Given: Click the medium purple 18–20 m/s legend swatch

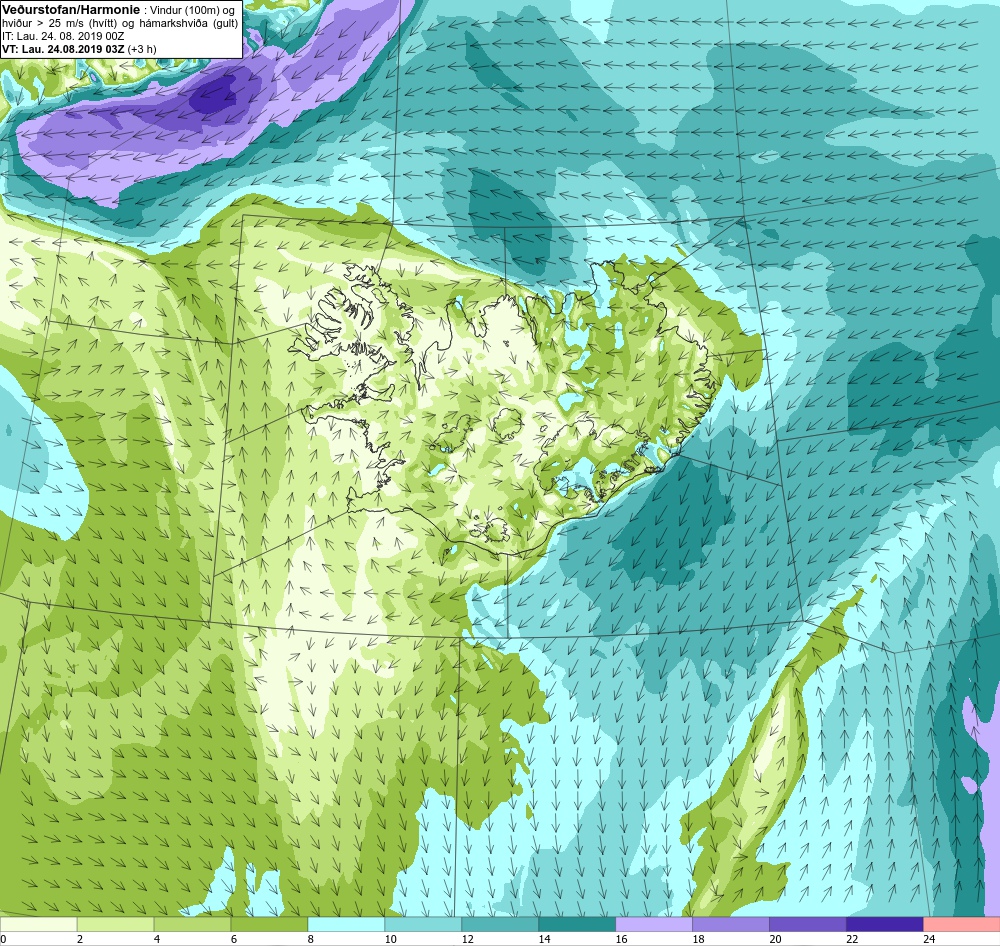Looking at the screenshot, I should pyautogui.click(x=731, y=924).
